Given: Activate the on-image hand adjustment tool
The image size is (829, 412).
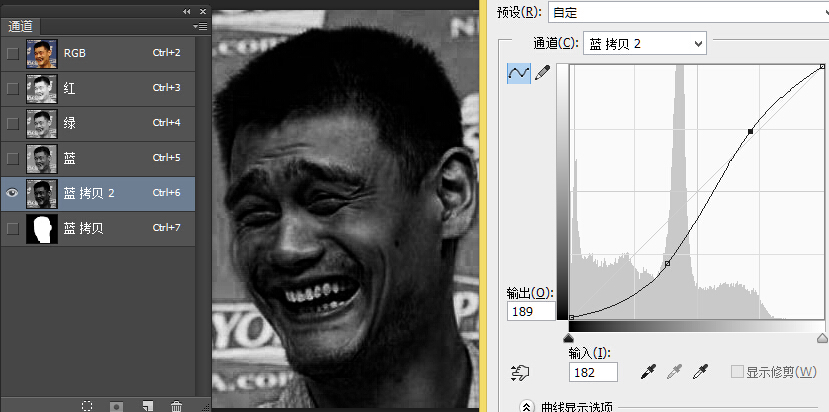Looking at the screenshot, I should [x=520, y=373].
